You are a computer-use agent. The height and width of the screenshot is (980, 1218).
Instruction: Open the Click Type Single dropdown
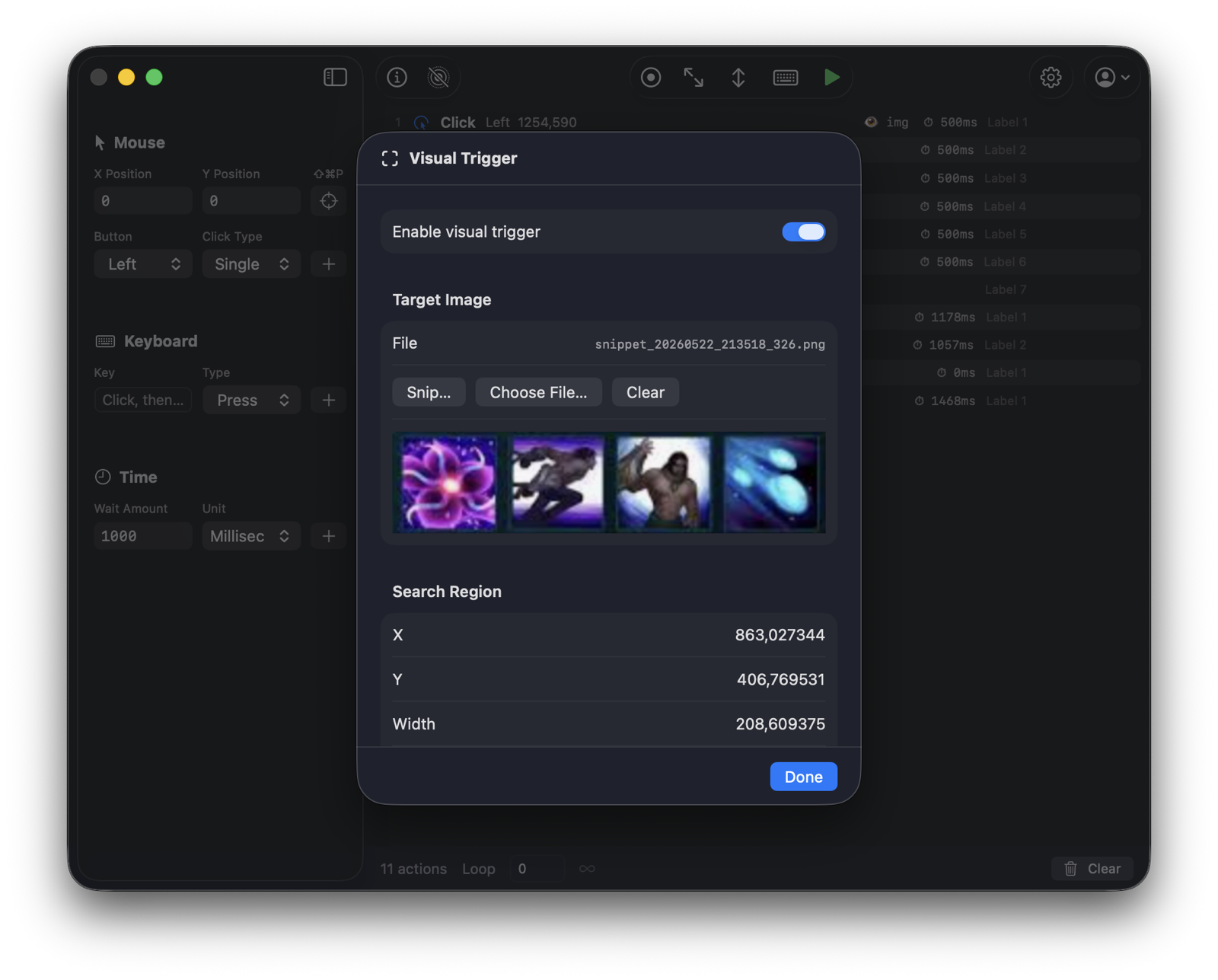click(251, 264)
